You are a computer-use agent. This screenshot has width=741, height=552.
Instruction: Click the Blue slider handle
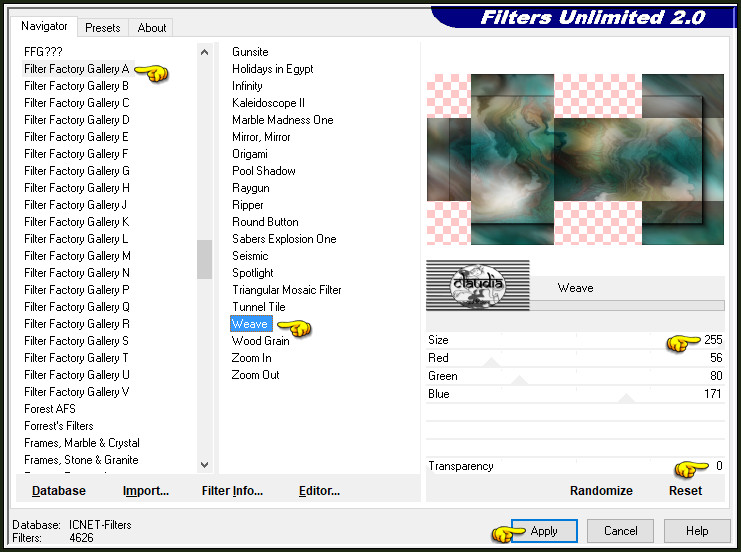[627, 398]
